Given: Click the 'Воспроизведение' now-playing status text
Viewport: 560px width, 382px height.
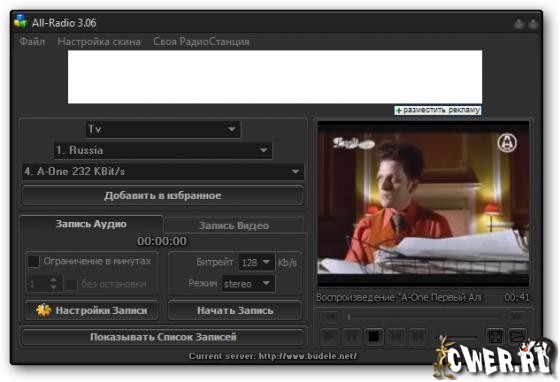Looking at the screenshot, I should coord(399,297).
